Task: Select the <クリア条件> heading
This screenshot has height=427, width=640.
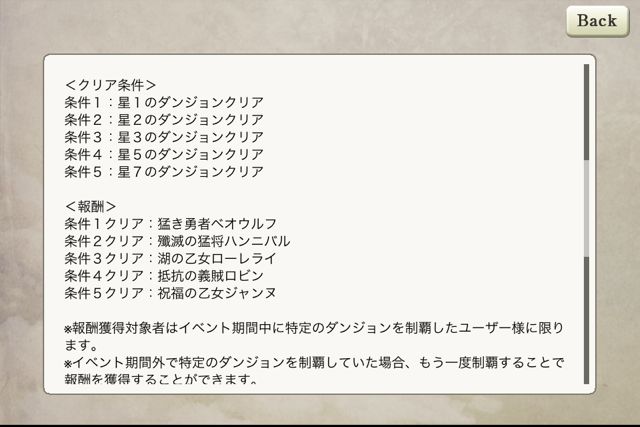Action: coord(110,85)
